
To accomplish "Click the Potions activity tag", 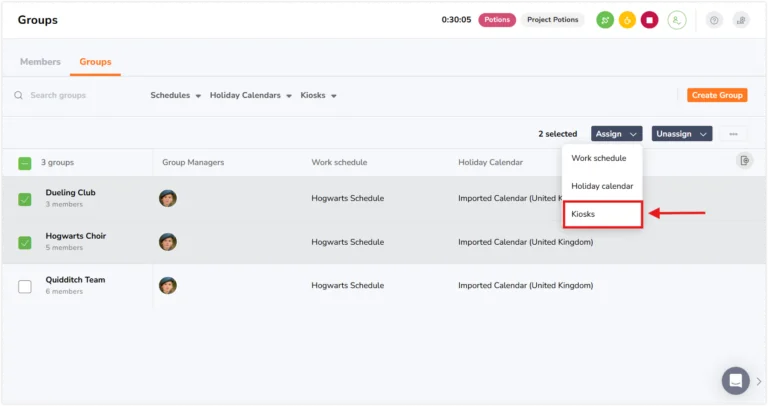I will click(x=497, y=20).
